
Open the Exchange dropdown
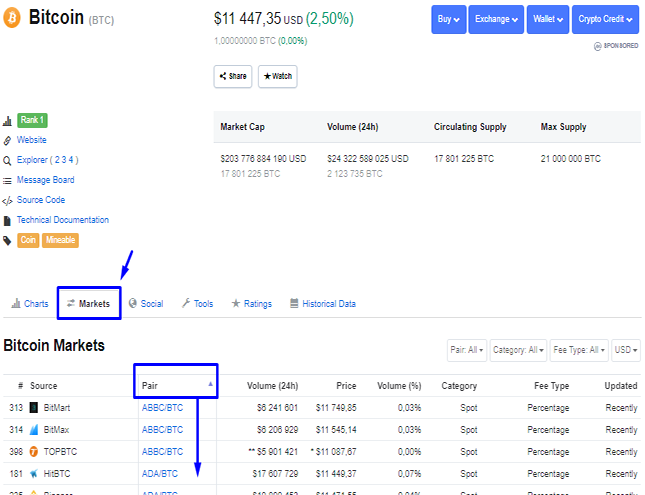[496, 19]
